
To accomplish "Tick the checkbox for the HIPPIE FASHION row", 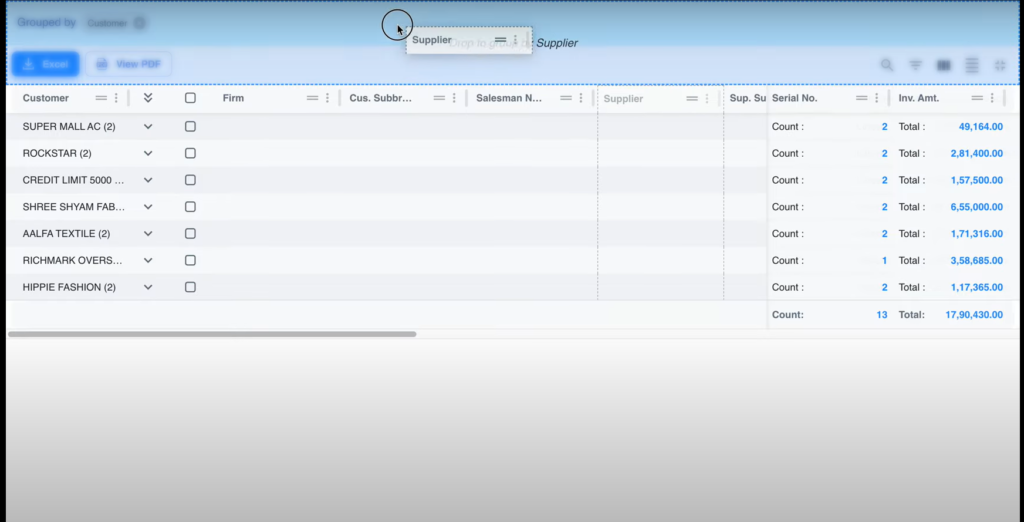I will coord(190,287).
